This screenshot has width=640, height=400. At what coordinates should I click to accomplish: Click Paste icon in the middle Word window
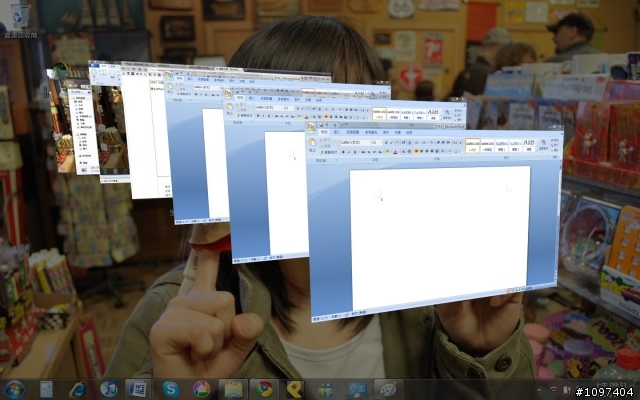(230, 108)
